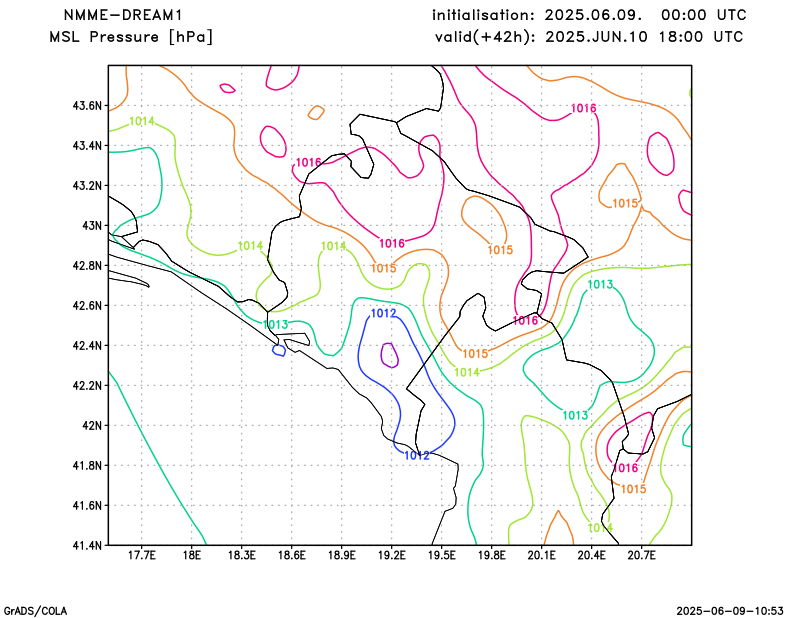The width and height of the screenshot is (800, 618).
Task: Click the 41.6N latitude axis label
Action: point(87,506)
